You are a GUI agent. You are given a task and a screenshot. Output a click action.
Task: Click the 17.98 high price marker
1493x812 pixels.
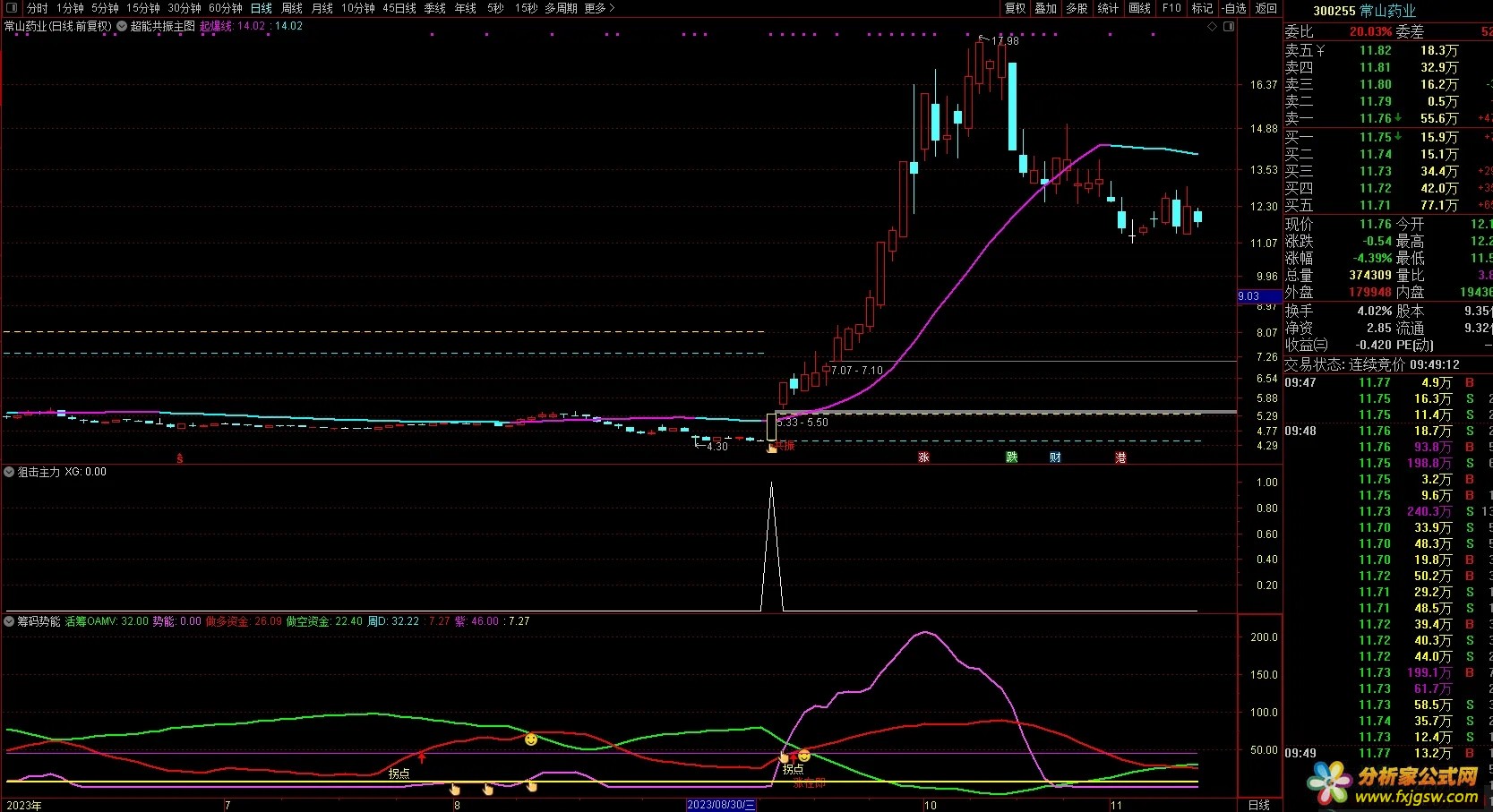point(1004,41)
